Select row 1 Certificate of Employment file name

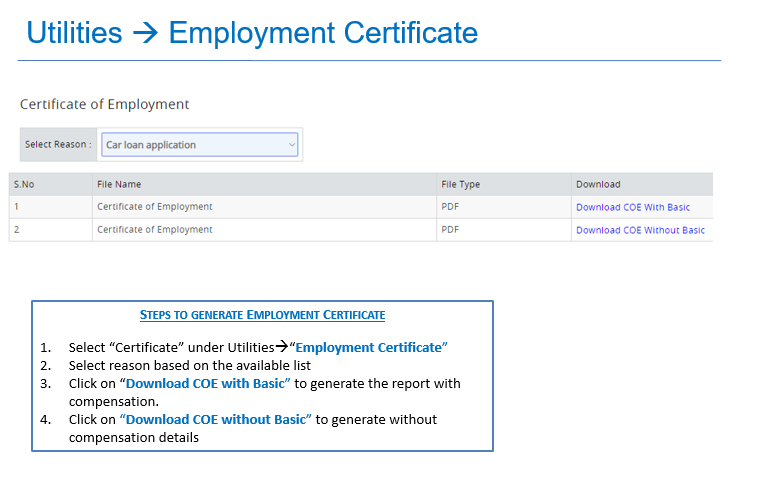point(155,207)
